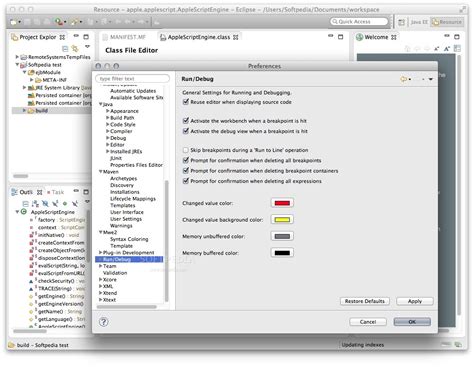474x369 pixels.
Task: Switch to Resource perspective
Action: coord(447,22)
